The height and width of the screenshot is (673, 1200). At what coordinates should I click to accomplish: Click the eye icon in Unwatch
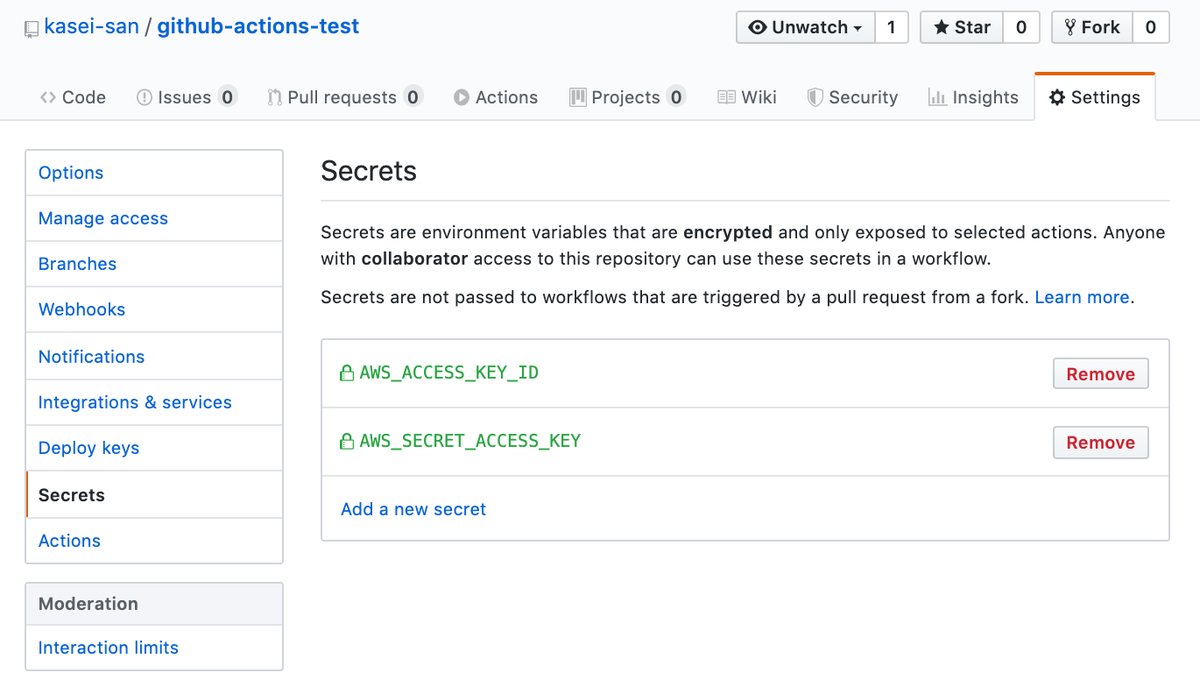757,28
